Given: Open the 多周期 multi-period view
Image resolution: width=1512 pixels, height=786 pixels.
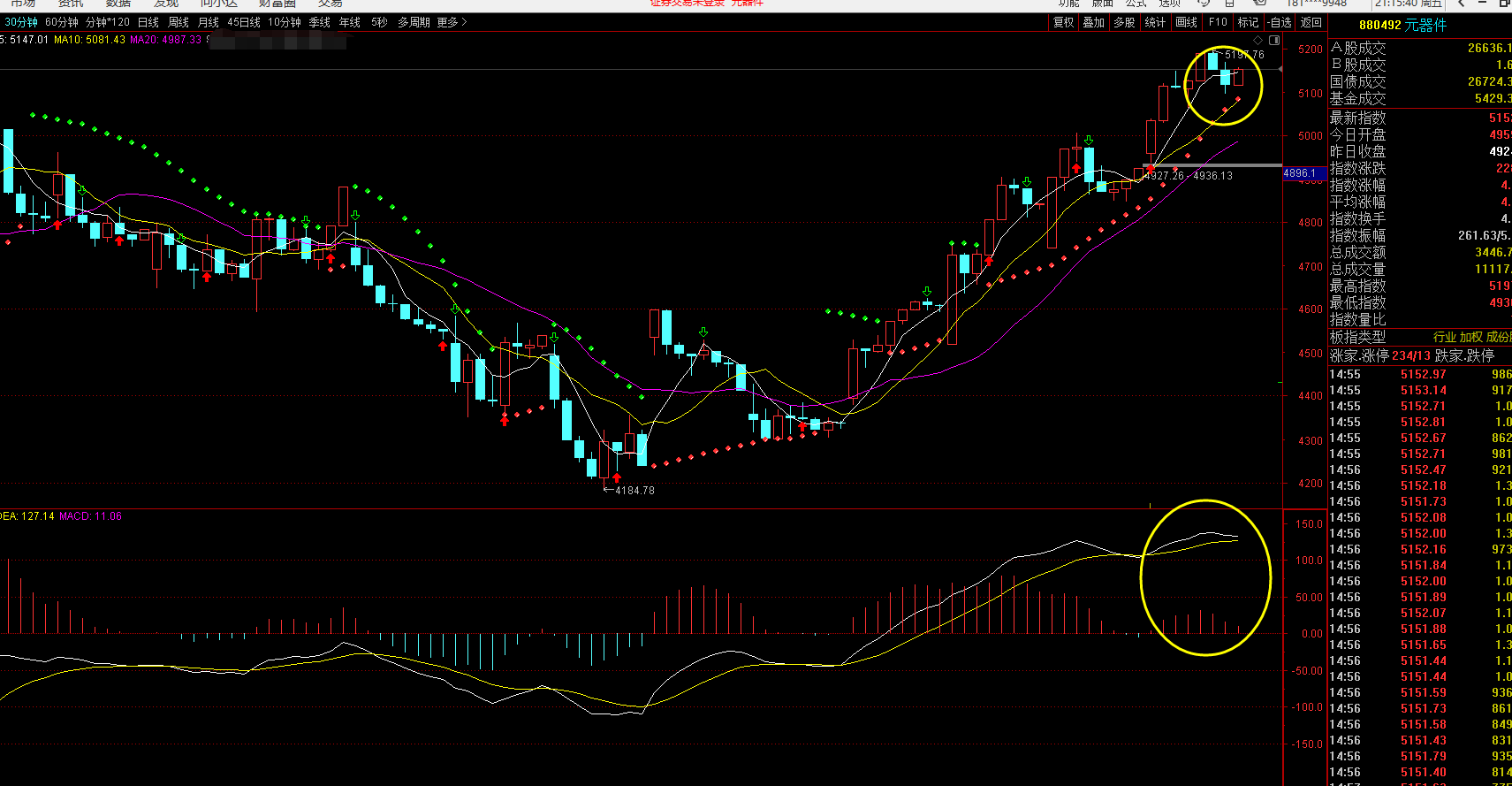Looking at the screenshot, I should tap(414, 22).
